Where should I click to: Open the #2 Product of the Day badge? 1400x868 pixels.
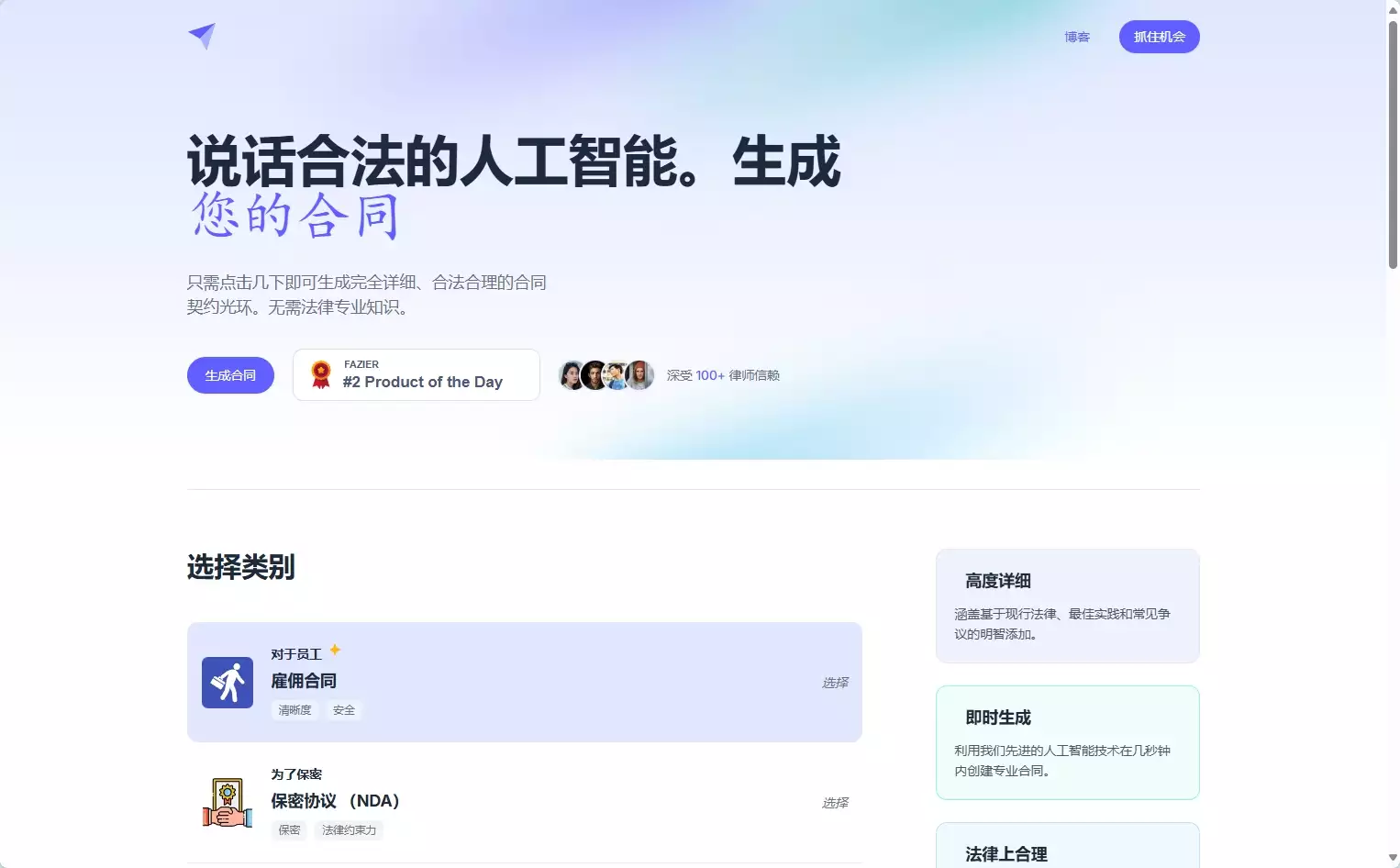[417, 374]
